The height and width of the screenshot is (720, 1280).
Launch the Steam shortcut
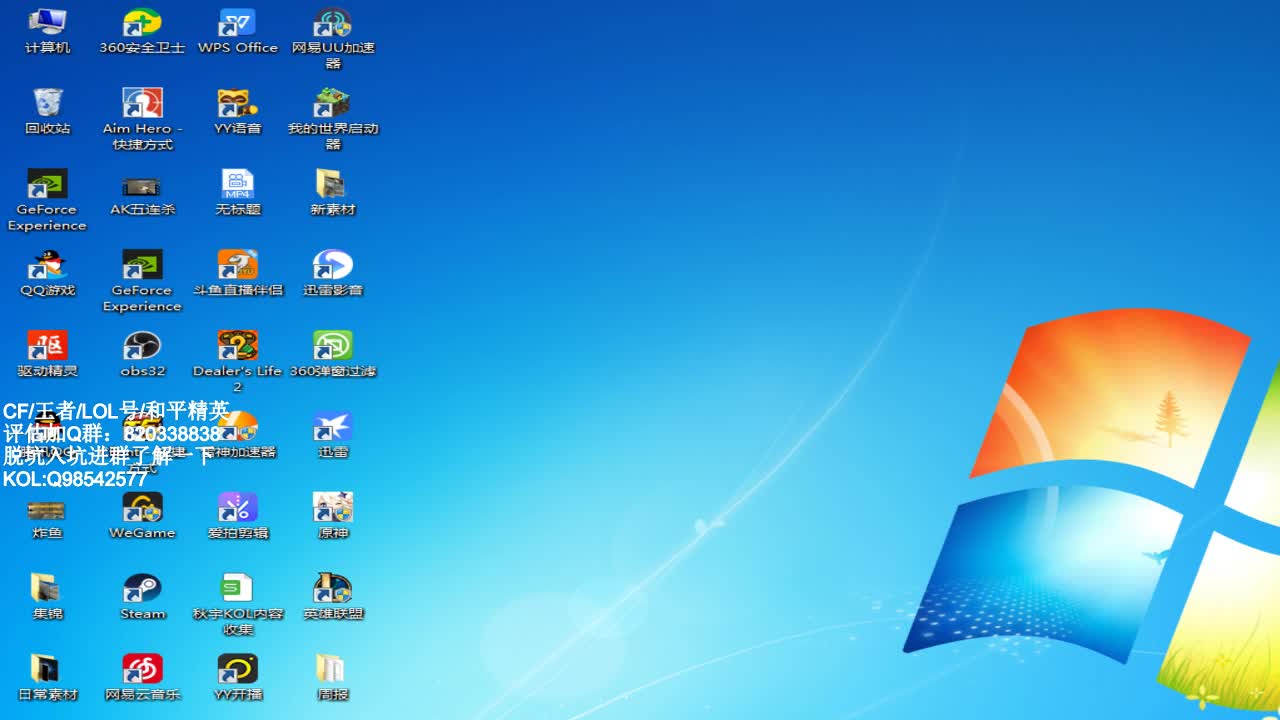142,598
